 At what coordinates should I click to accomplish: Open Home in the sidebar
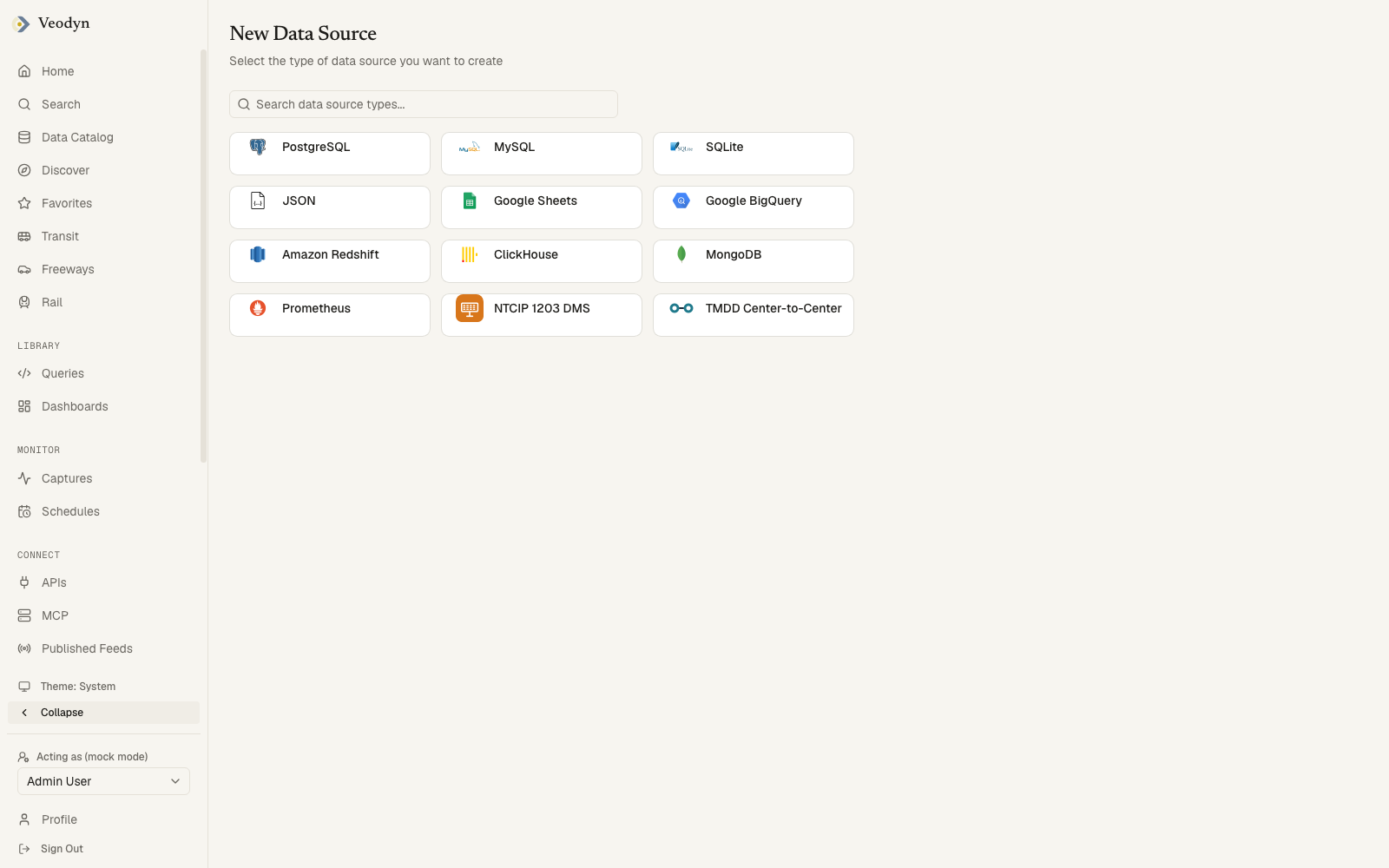tap(103, 71)
